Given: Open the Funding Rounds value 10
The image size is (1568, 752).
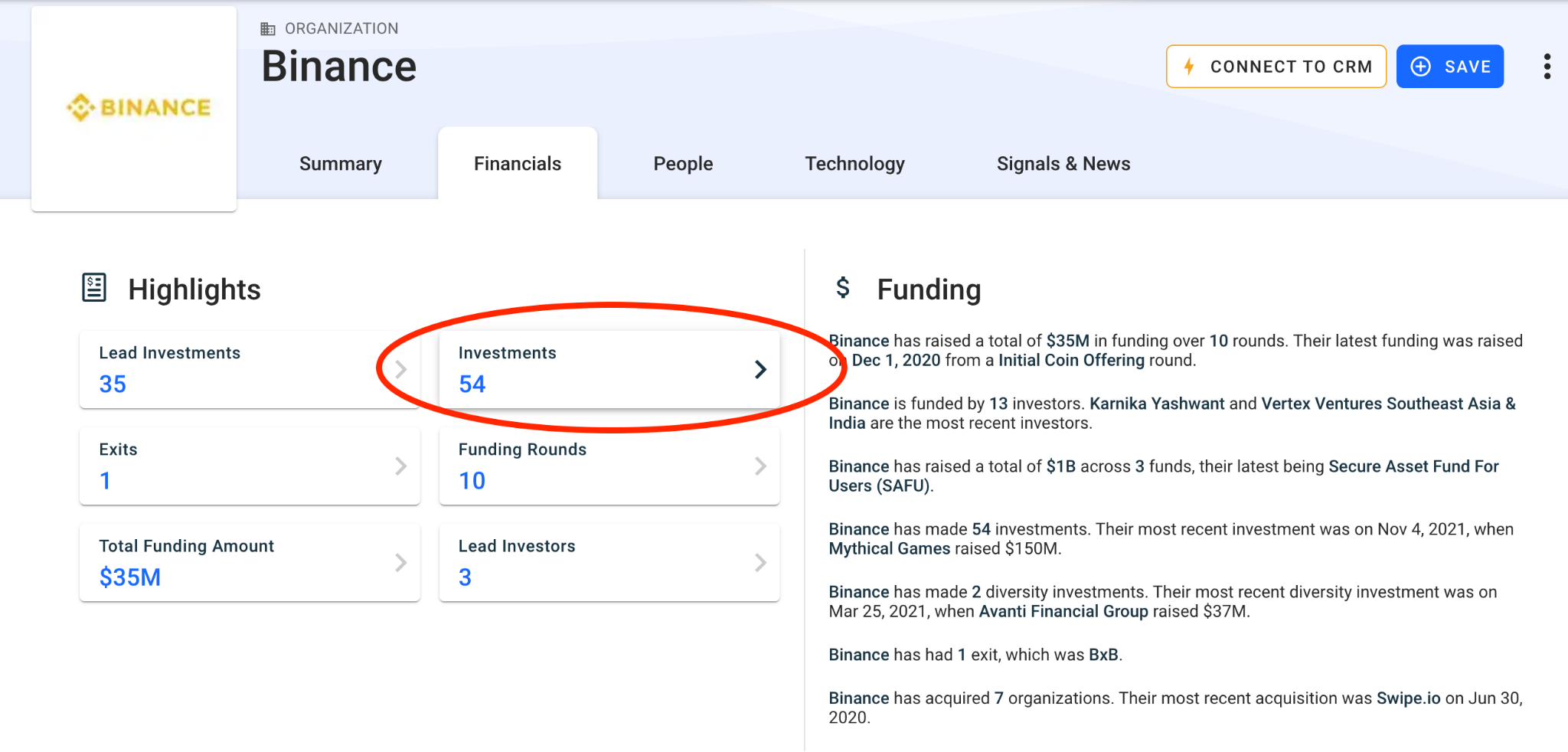Looking at the screenshot, I should coord(472,480).
